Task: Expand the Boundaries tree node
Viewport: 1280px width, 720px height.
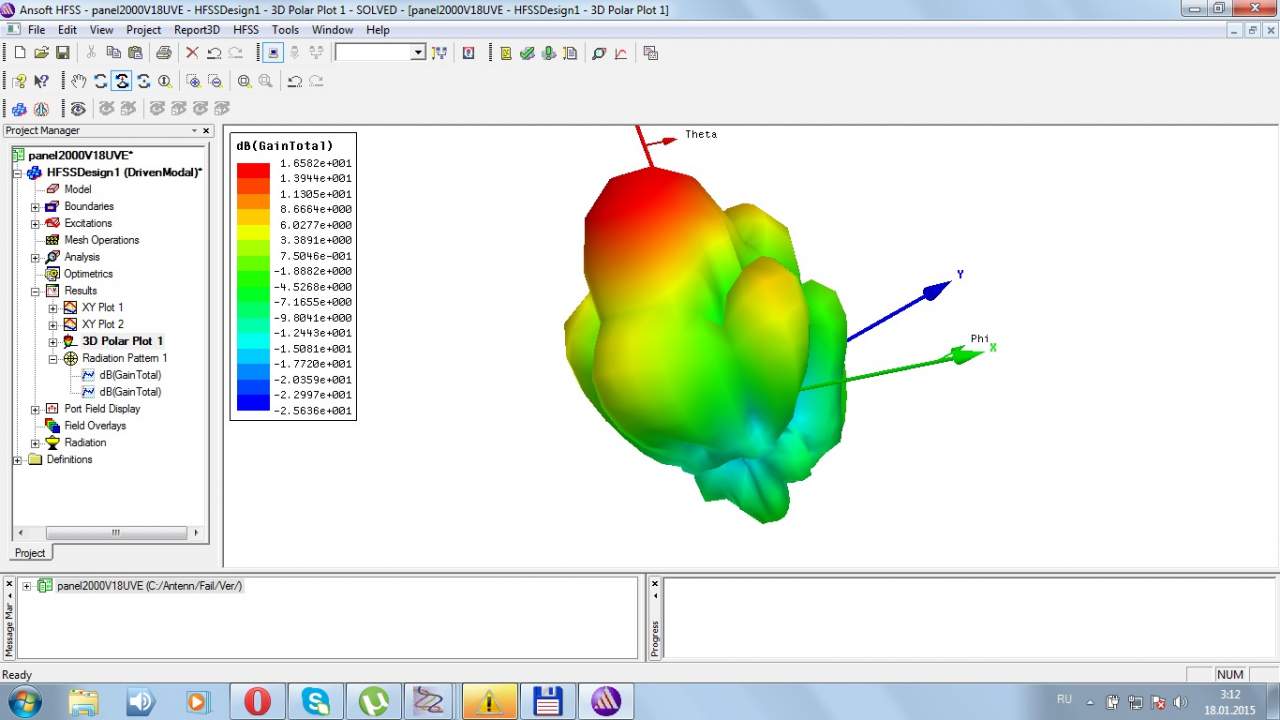Action: click(x=35, y=207)
